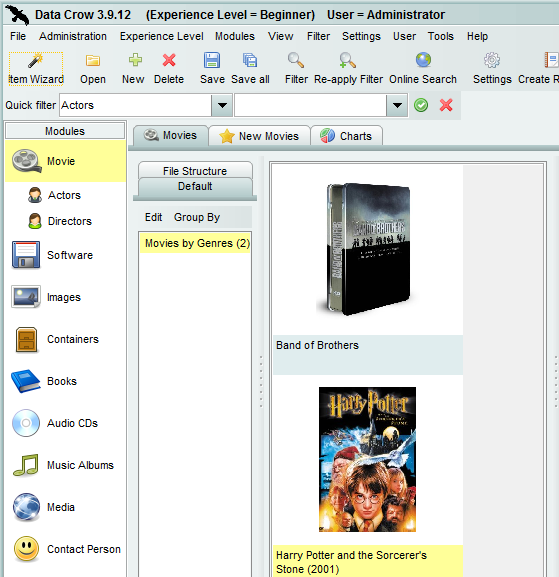Open the File menu
The height and width of the screenshot is (577, 559).
pyautogui.click(x=18, y=36)
